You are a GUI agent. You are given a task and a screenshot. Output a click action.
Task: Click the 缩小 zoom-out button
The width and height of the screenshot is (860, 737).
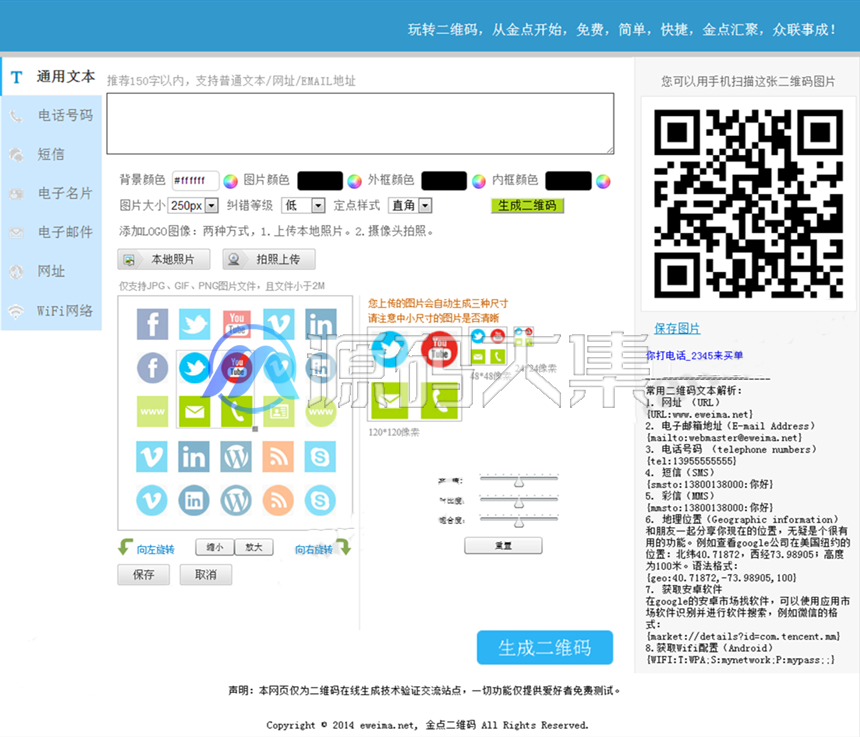(x=214, y=547)
